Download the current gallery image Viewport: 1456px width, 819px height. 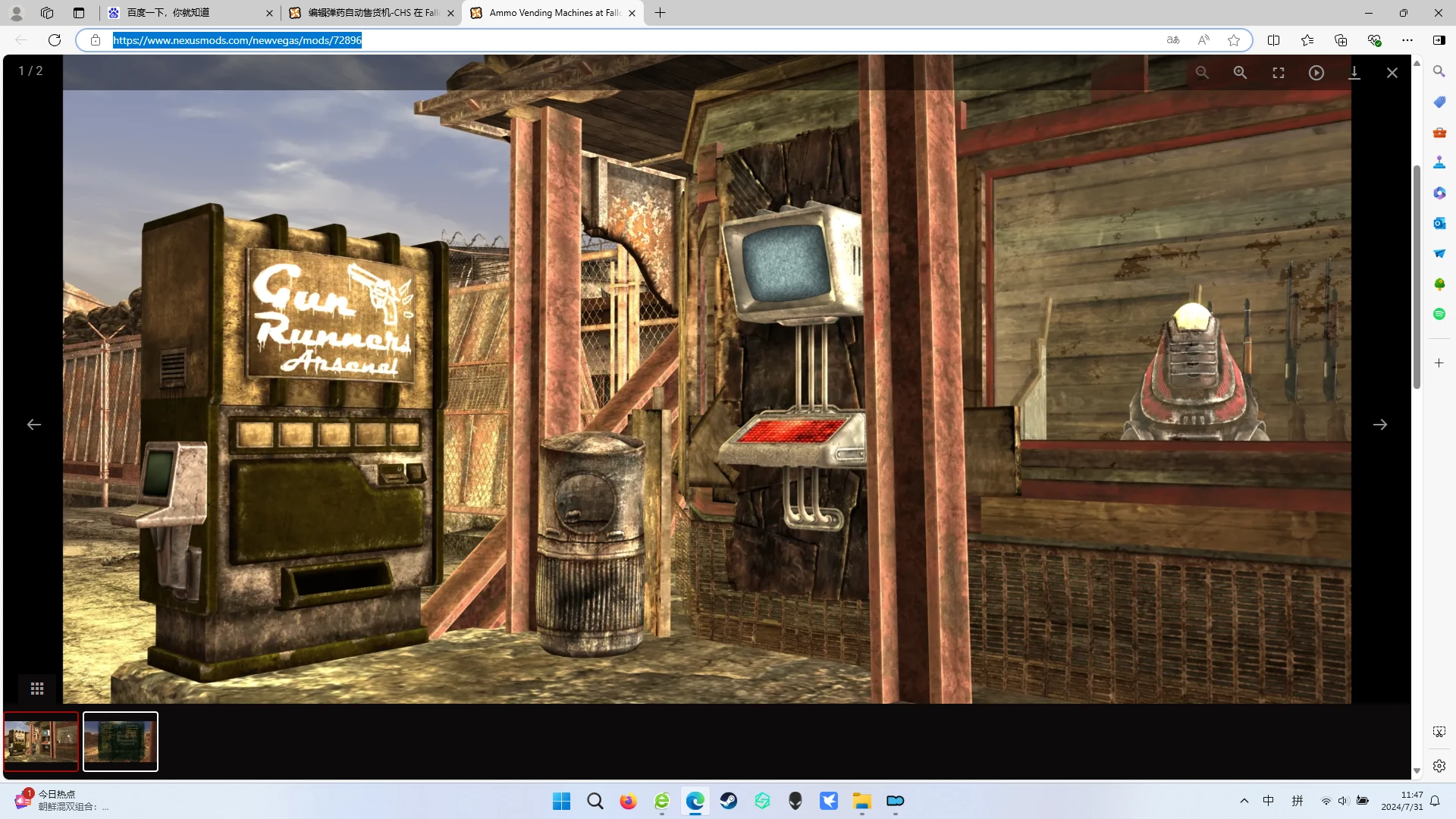(1354, 73)
